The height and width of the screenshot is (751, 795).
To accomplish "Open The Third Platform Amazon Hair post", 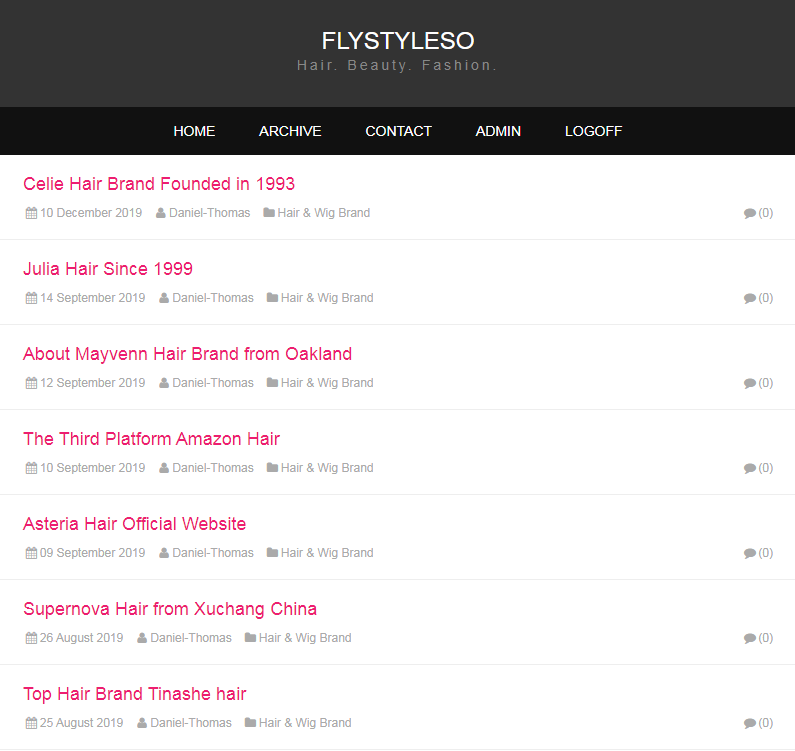I will click(152, 439).
